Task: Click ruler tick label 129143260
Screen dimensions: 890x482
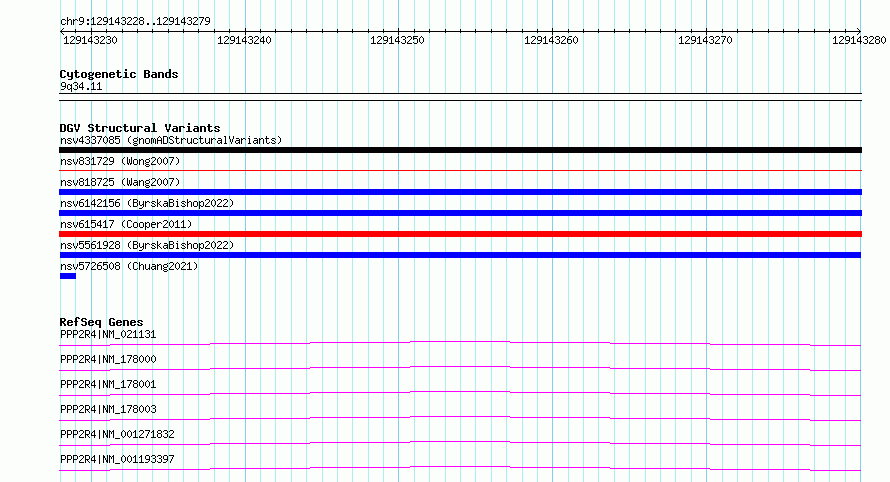Action: (x=551, y=40)
